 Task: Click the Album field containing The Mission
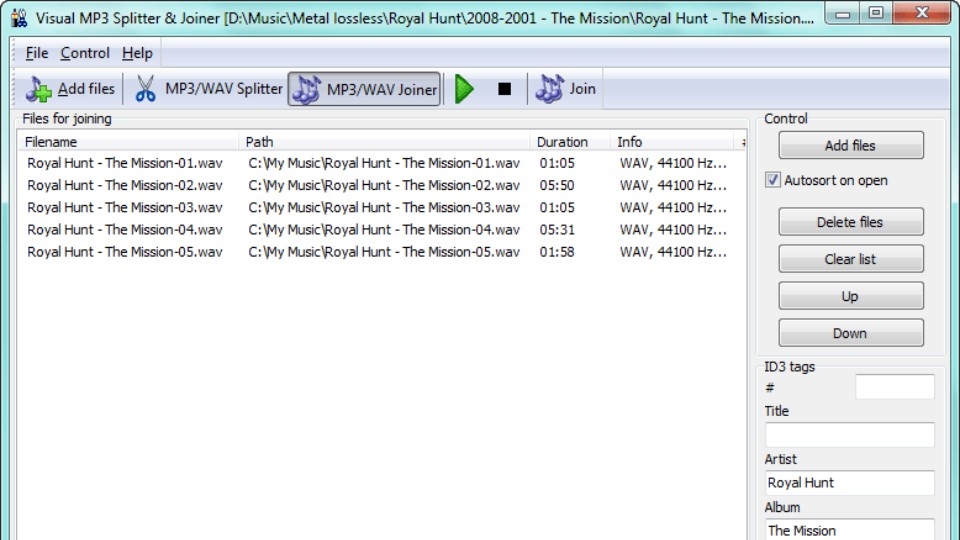click(x=850, y=530)
